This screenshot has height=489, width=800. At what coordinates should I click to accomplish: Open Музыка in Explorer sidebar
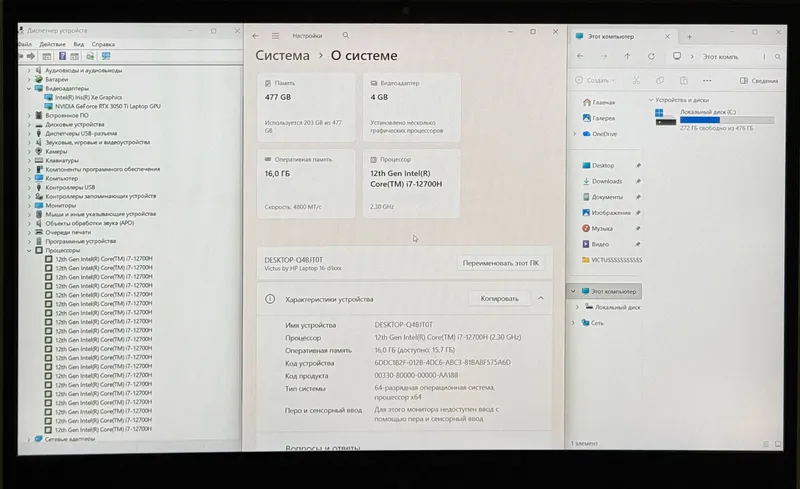pos(597,228)
